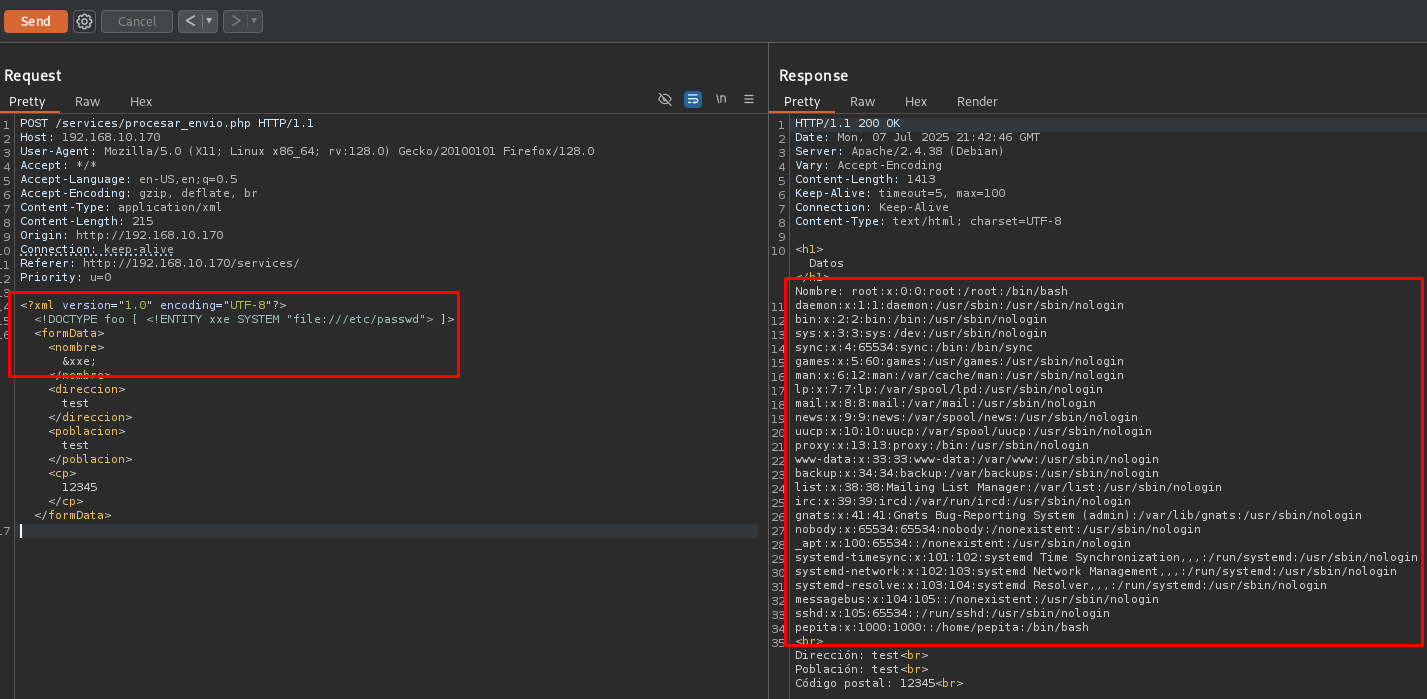Switch Request view to Raw tab

(87, 101)
